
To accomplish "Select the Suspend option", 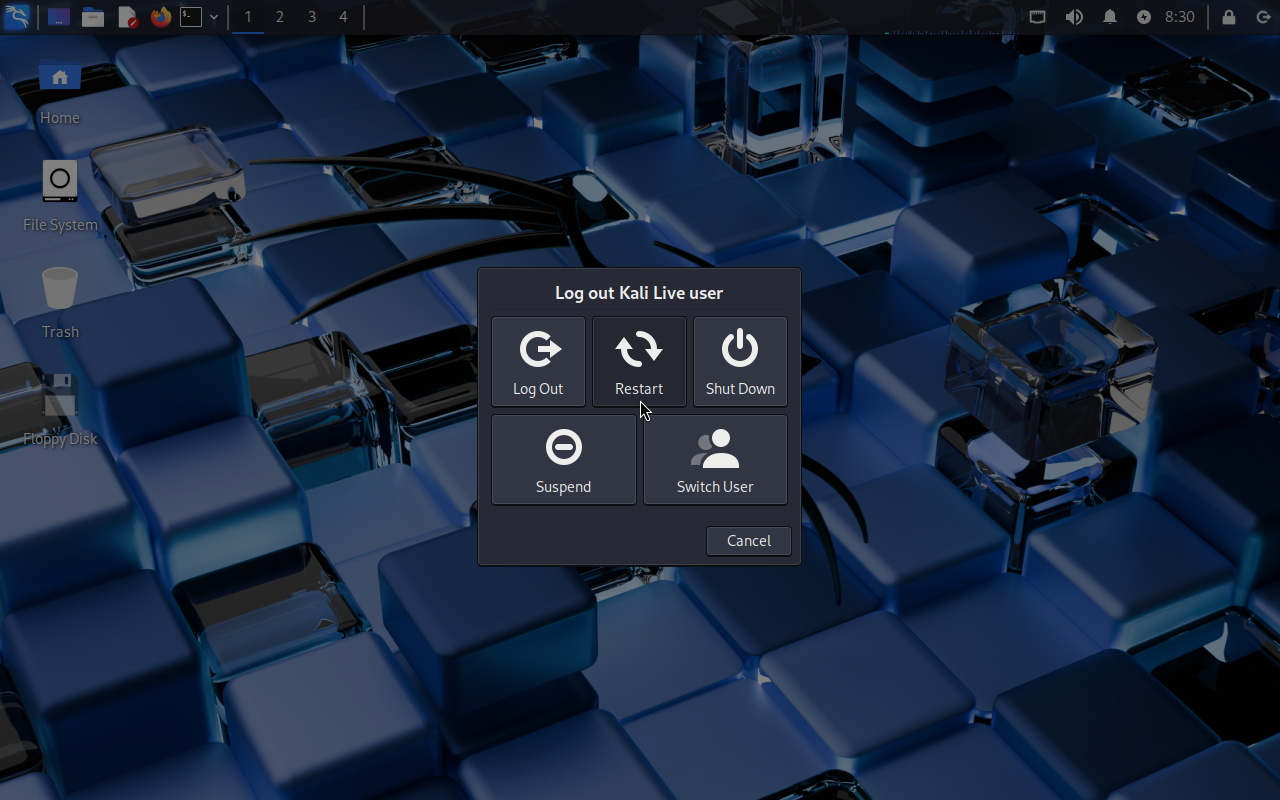I will click(x=563, y=460).
